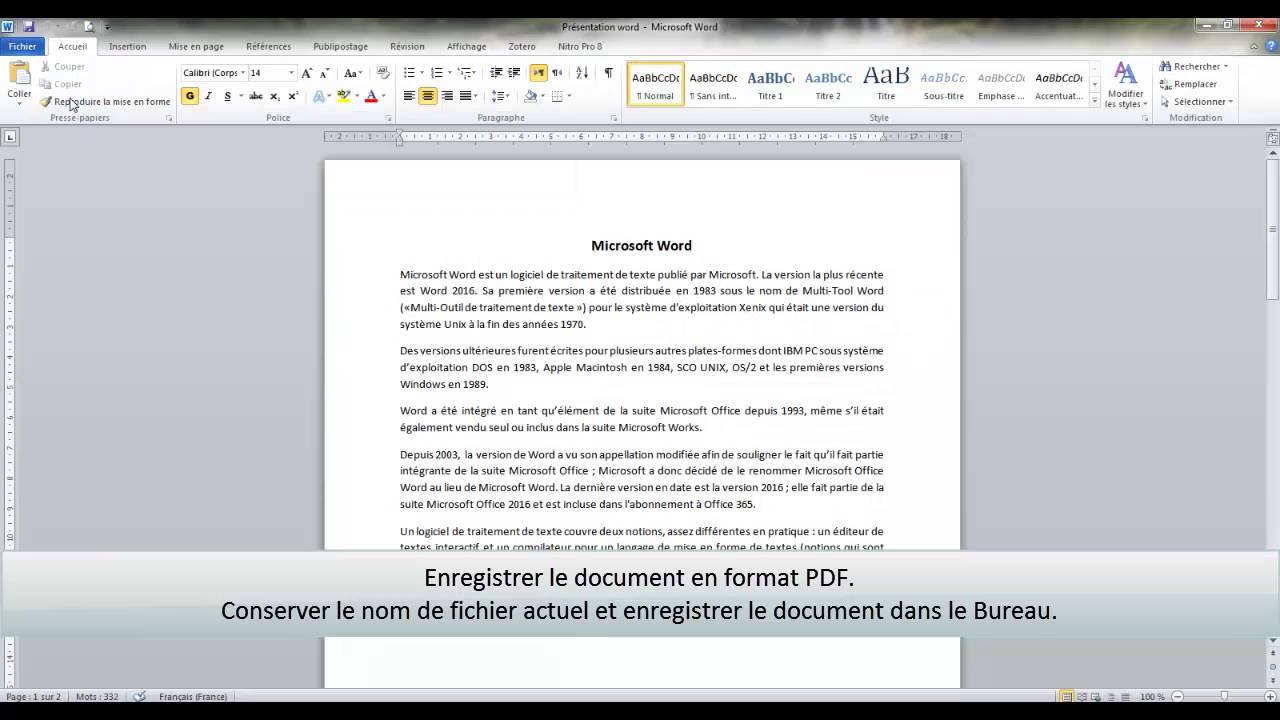Apply subscript x₂ formatting
Image resolution: width=1280 pixels, height=720 pixels.
(274, 96)
